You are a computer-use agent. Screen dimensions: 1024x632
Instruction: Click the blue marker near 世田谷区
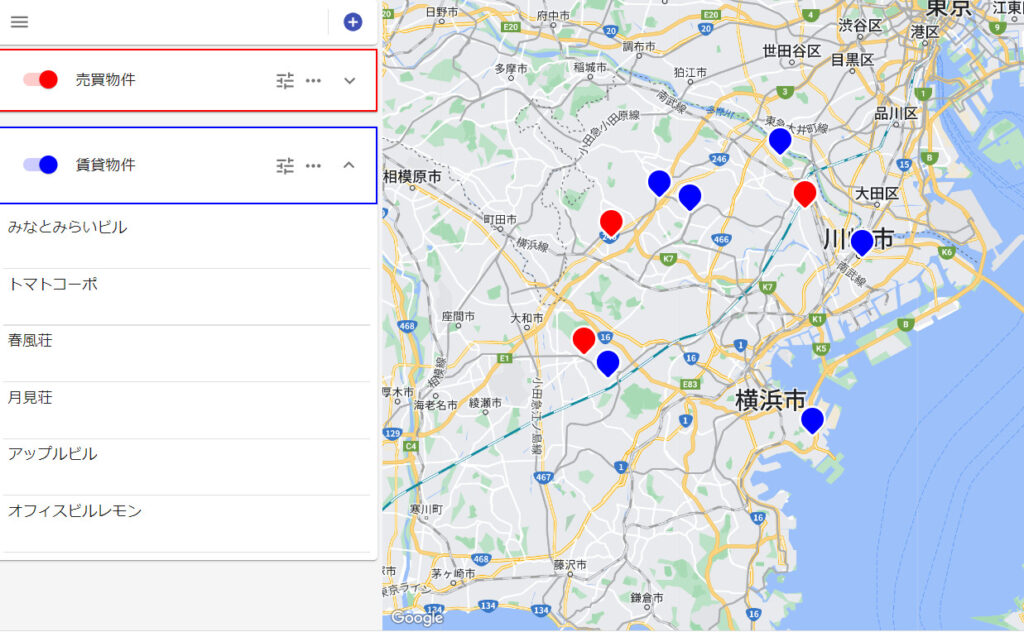(x=782, y=140)
